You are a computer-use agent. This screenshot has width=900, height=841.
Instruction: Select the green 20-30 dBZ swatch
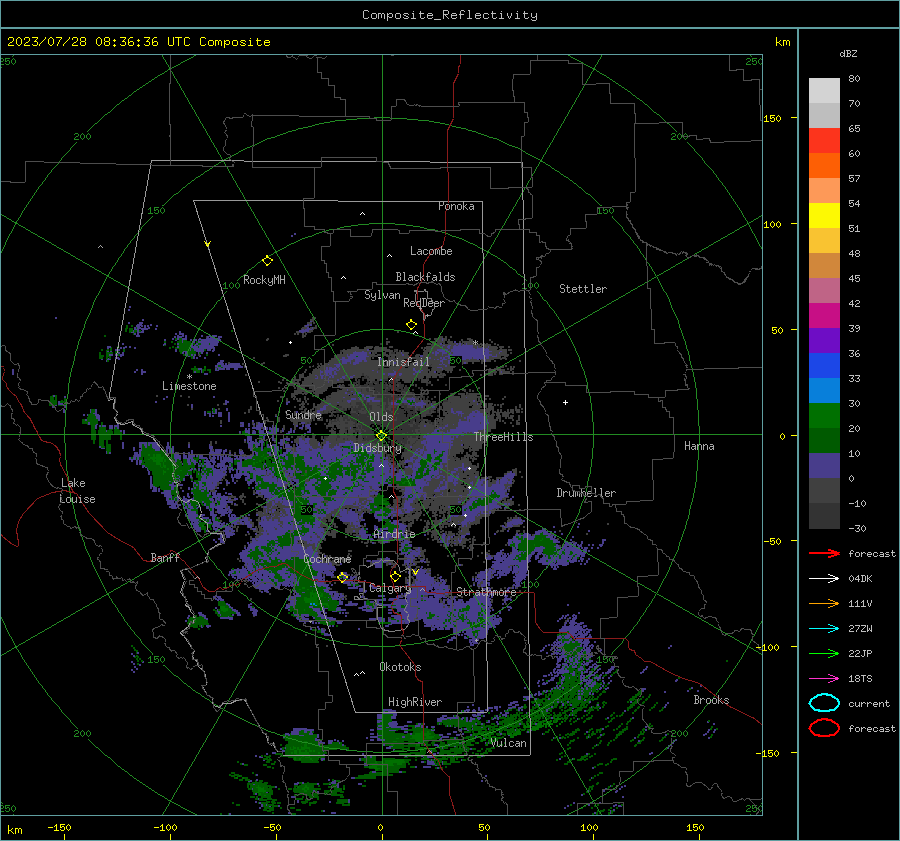pyautogui.click(x=824, y=416)
